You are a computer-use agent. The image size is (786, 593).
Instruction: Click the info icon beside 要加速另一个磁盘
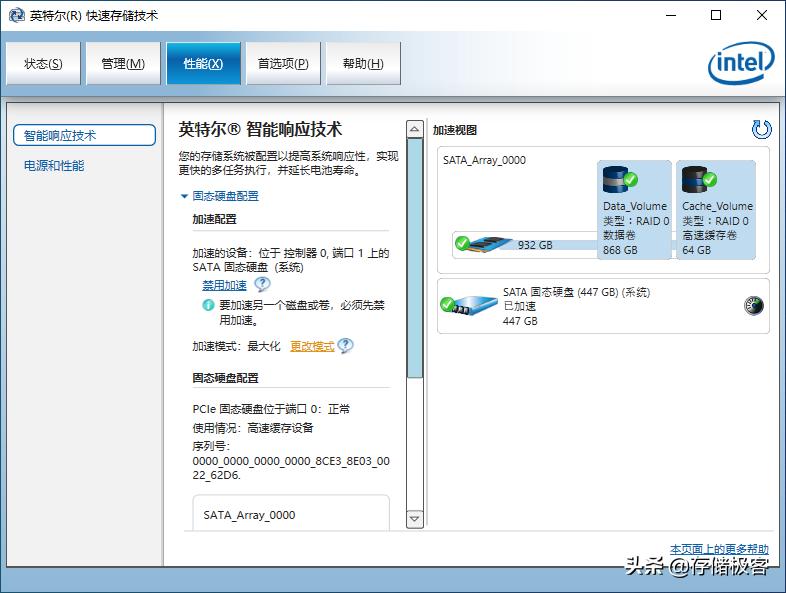(x=208, y=305)
